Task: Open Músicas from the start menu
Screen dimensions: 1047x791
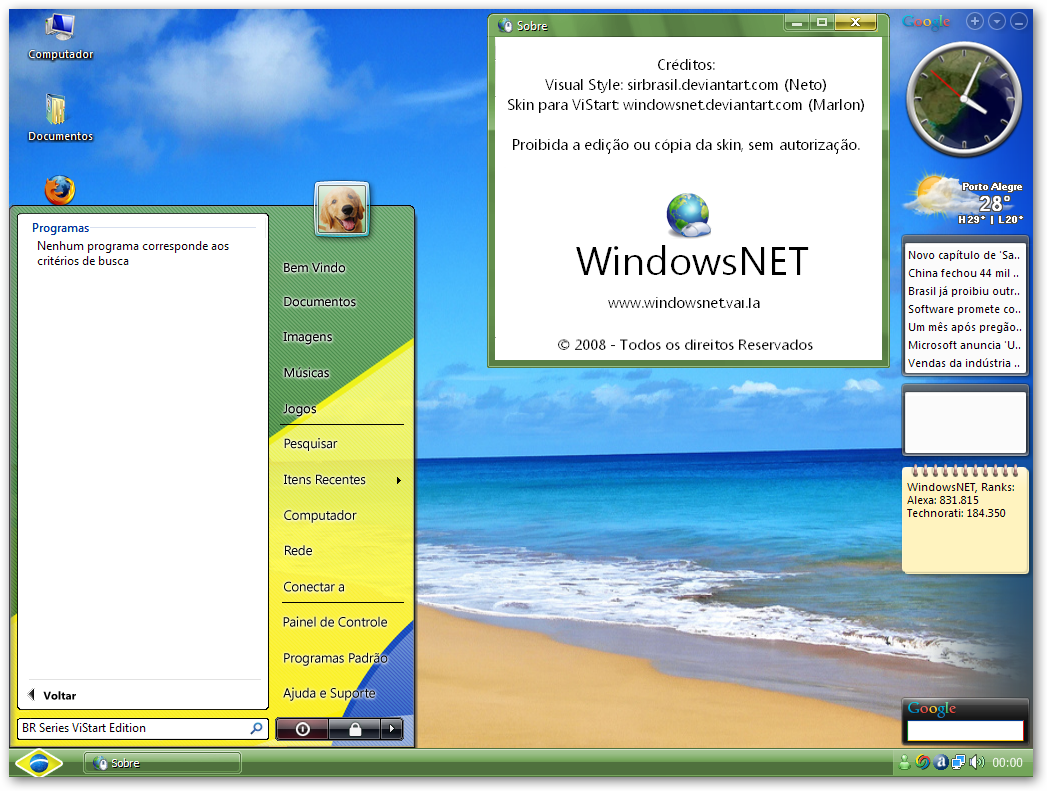Action: pyautogui.click(x=306, y=372)
